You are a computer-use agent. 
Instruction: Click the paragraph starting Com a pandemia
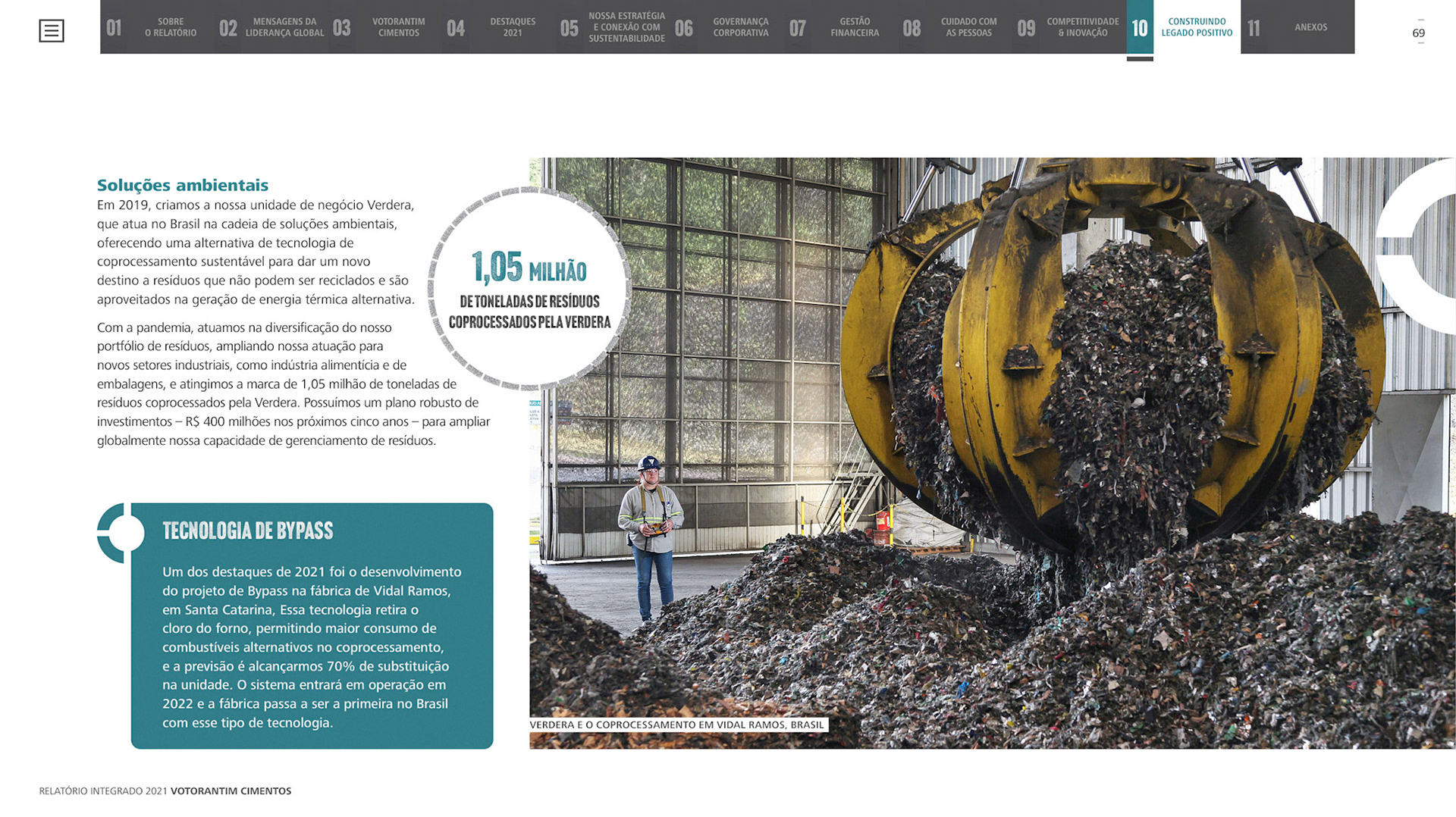293,384
